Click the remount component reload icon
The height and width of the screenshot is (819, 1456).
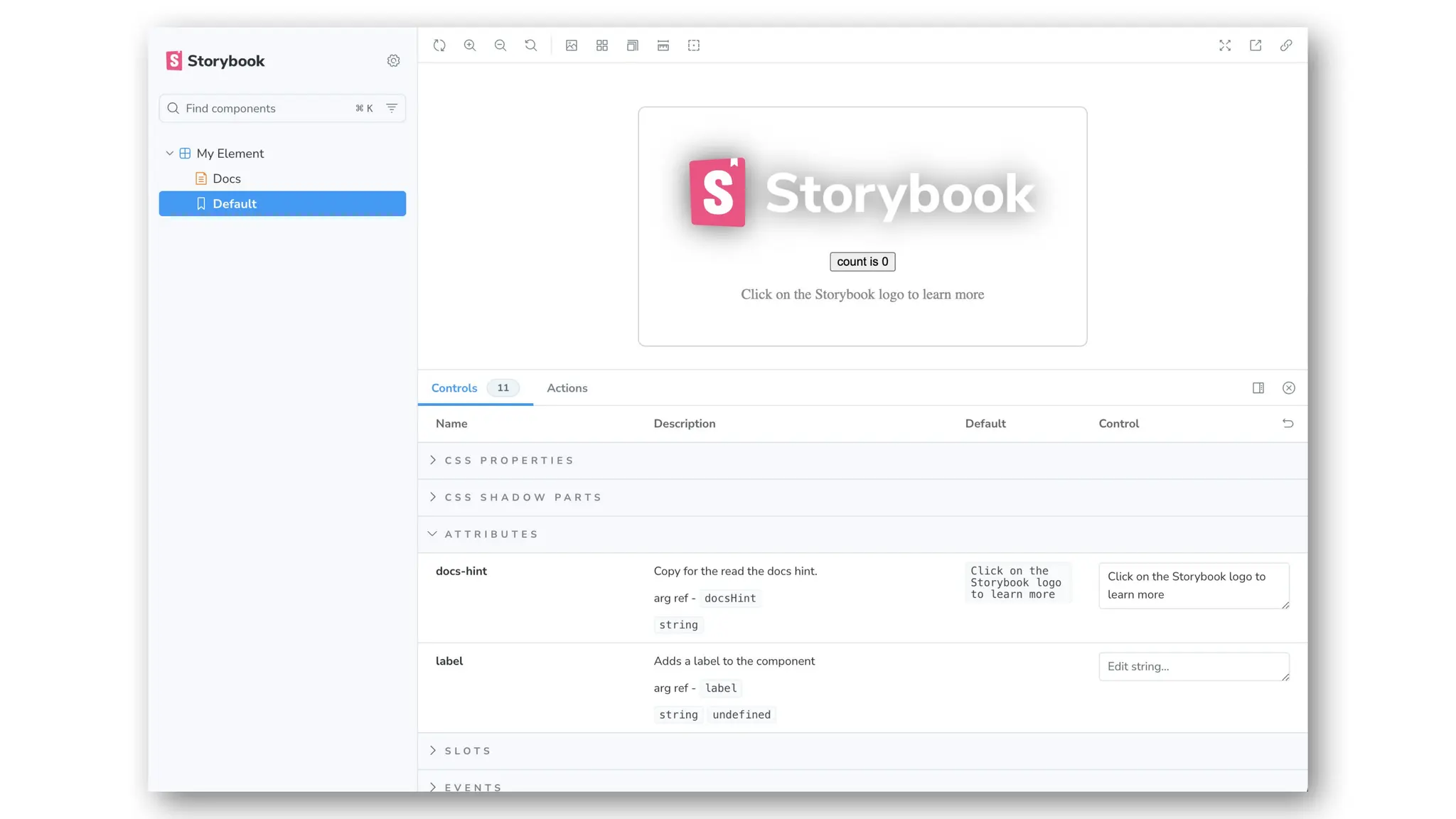(x=439, y=45)
